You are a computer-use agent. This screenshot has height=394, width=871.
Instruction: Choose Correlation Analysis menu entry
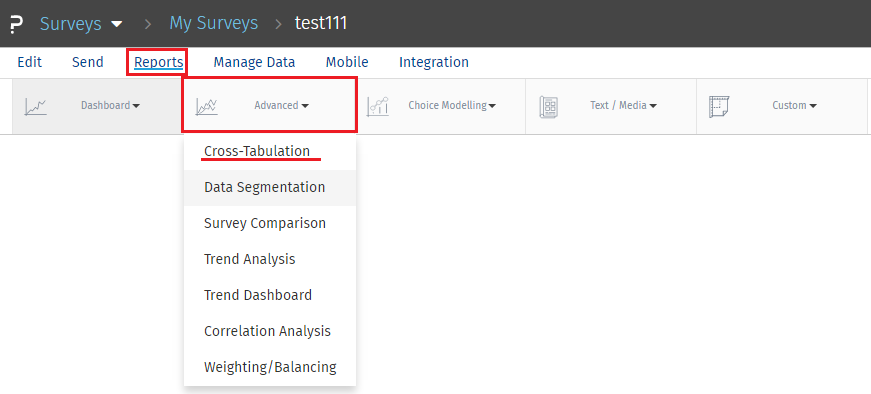(270, 331)
